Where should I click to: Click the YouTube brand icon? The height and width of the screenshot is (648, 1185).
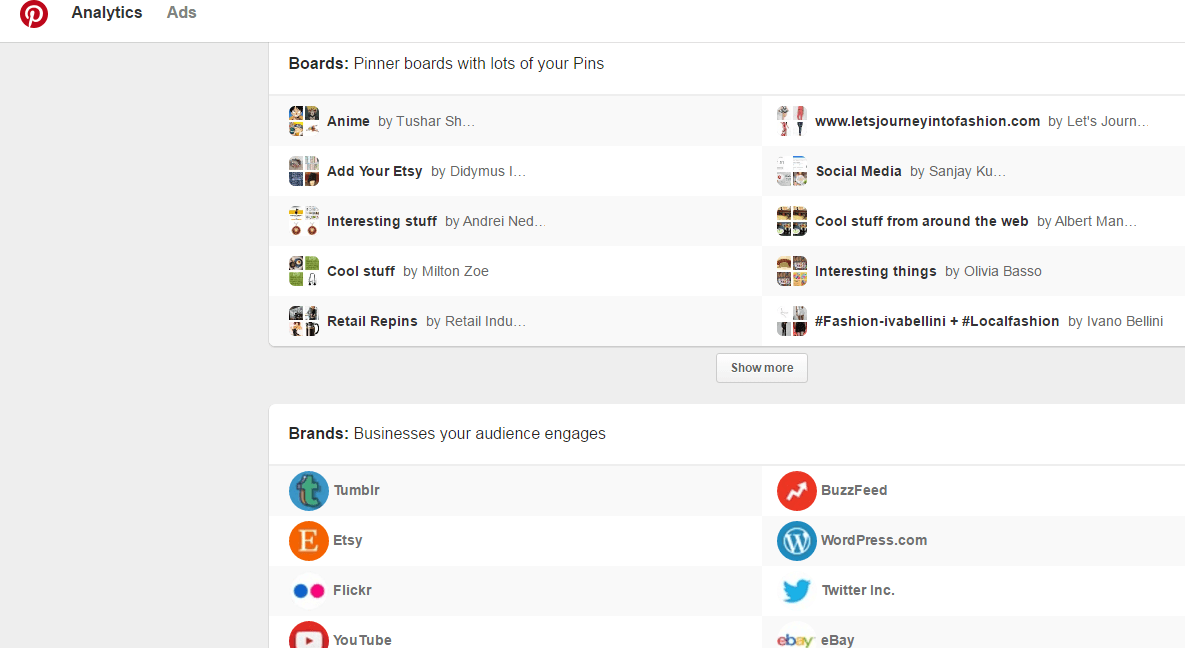tap(309, 637)
